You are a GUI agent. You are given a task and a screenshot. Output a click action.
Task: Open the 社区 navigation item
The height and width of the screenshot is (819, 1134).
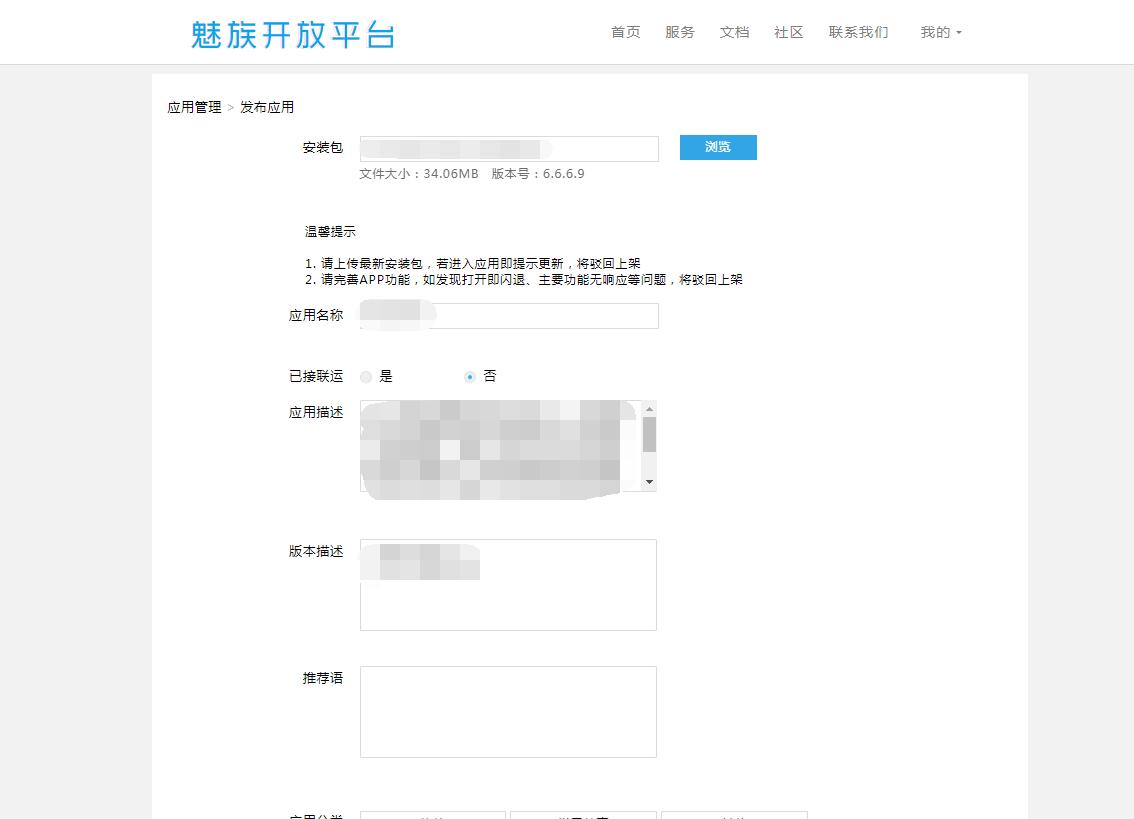point(788,33)
